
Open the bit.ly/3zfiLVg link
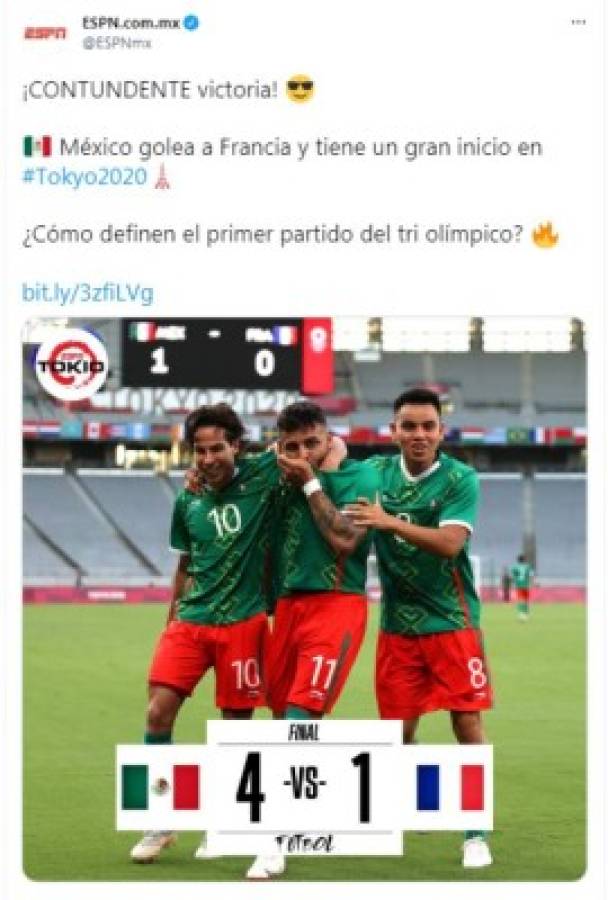coord(87,293)
